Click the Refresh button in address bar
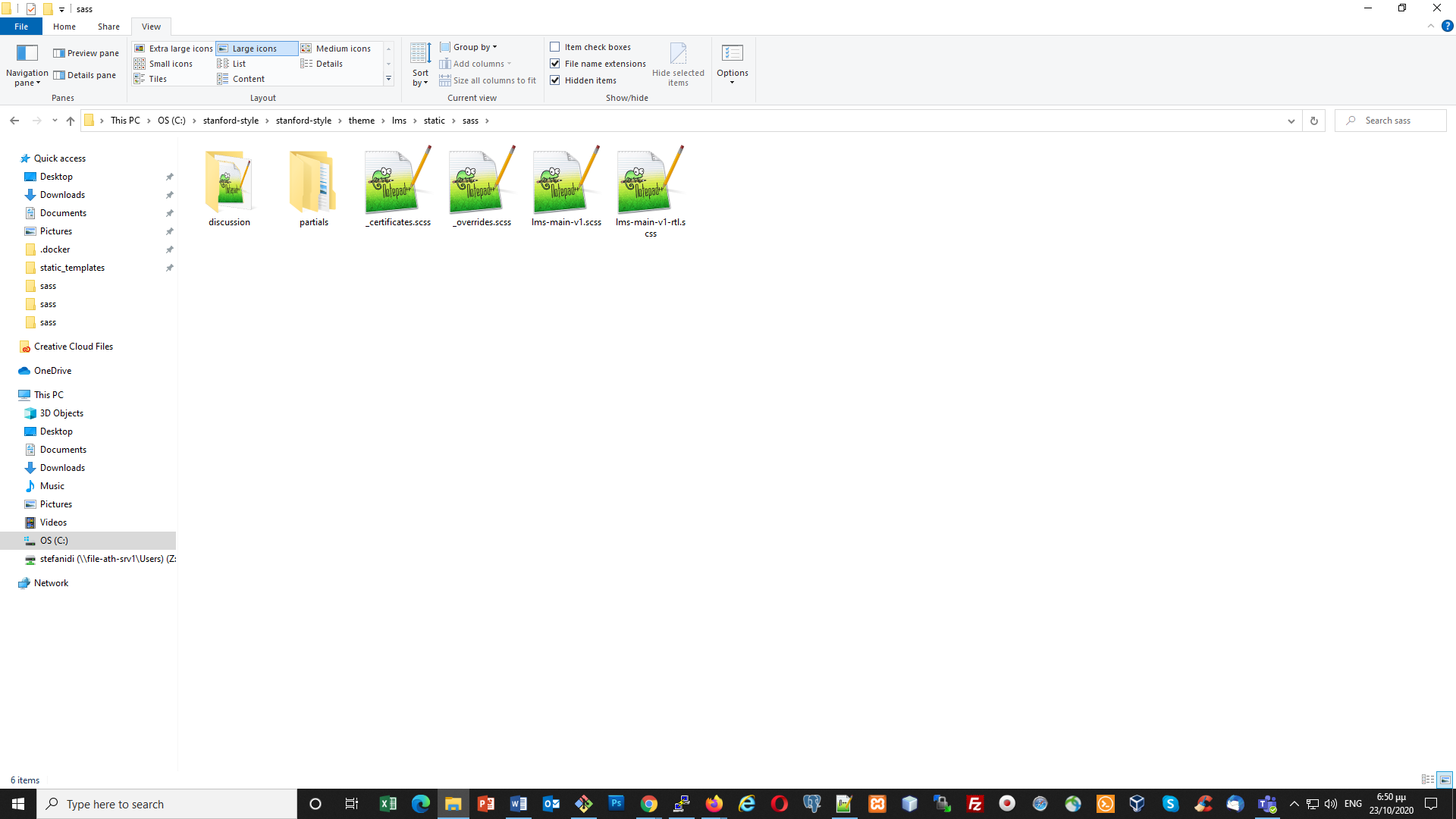Screen dimensions: 1456x819 click(x=1314, y=121)
